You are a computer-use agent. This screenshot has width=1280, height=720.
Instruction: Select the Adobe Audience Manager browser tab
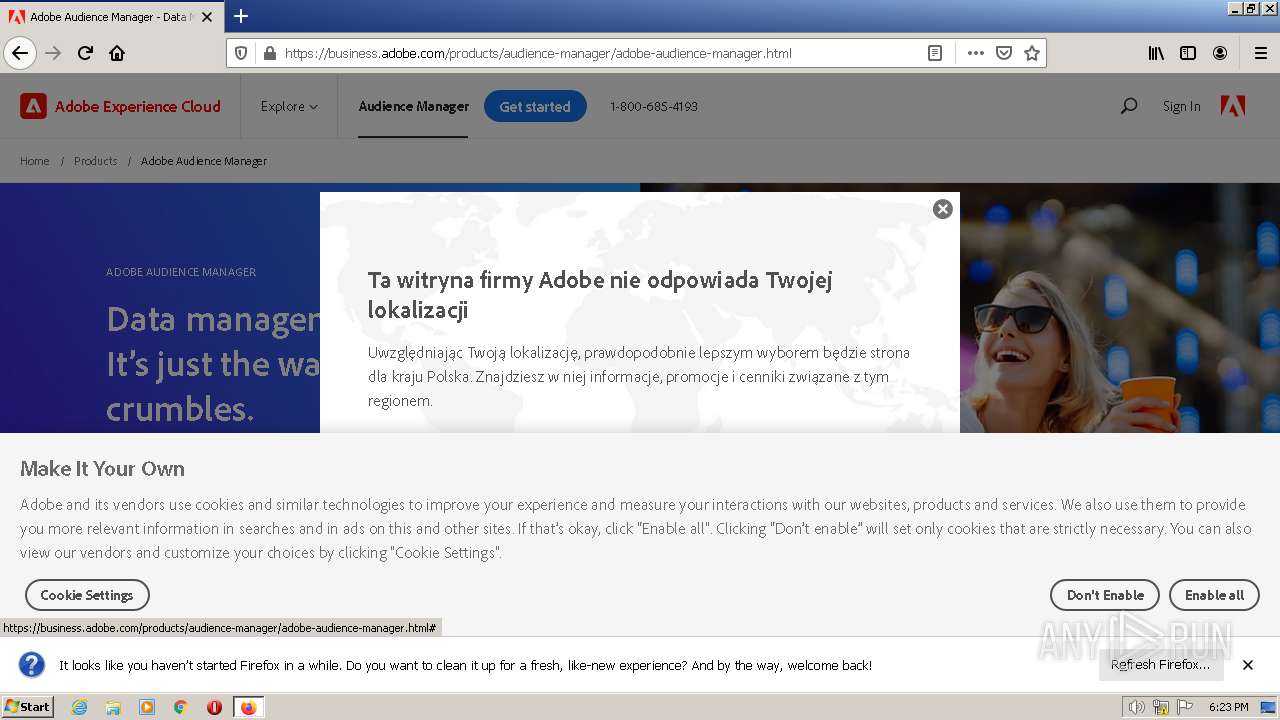pos(110,17)
